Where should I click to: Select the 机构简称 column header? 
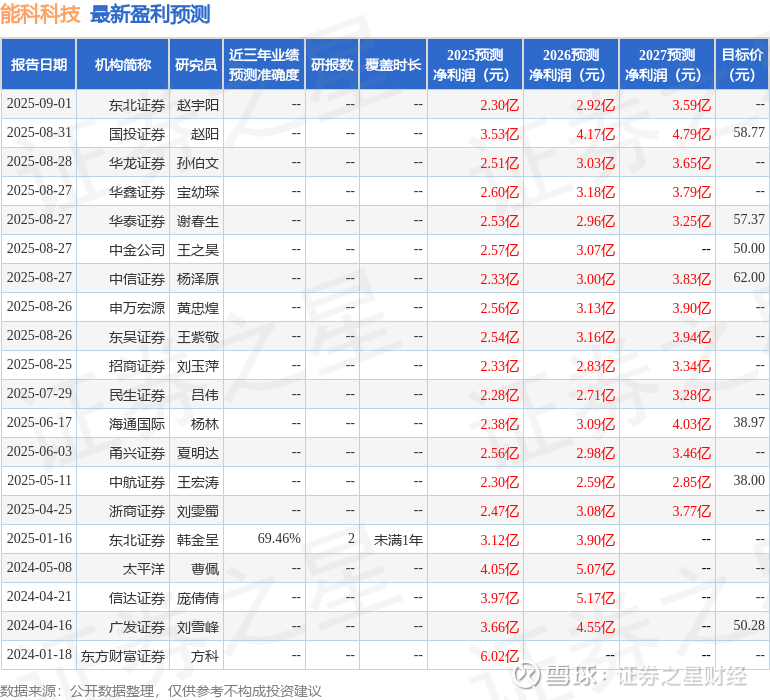(123, 64)
